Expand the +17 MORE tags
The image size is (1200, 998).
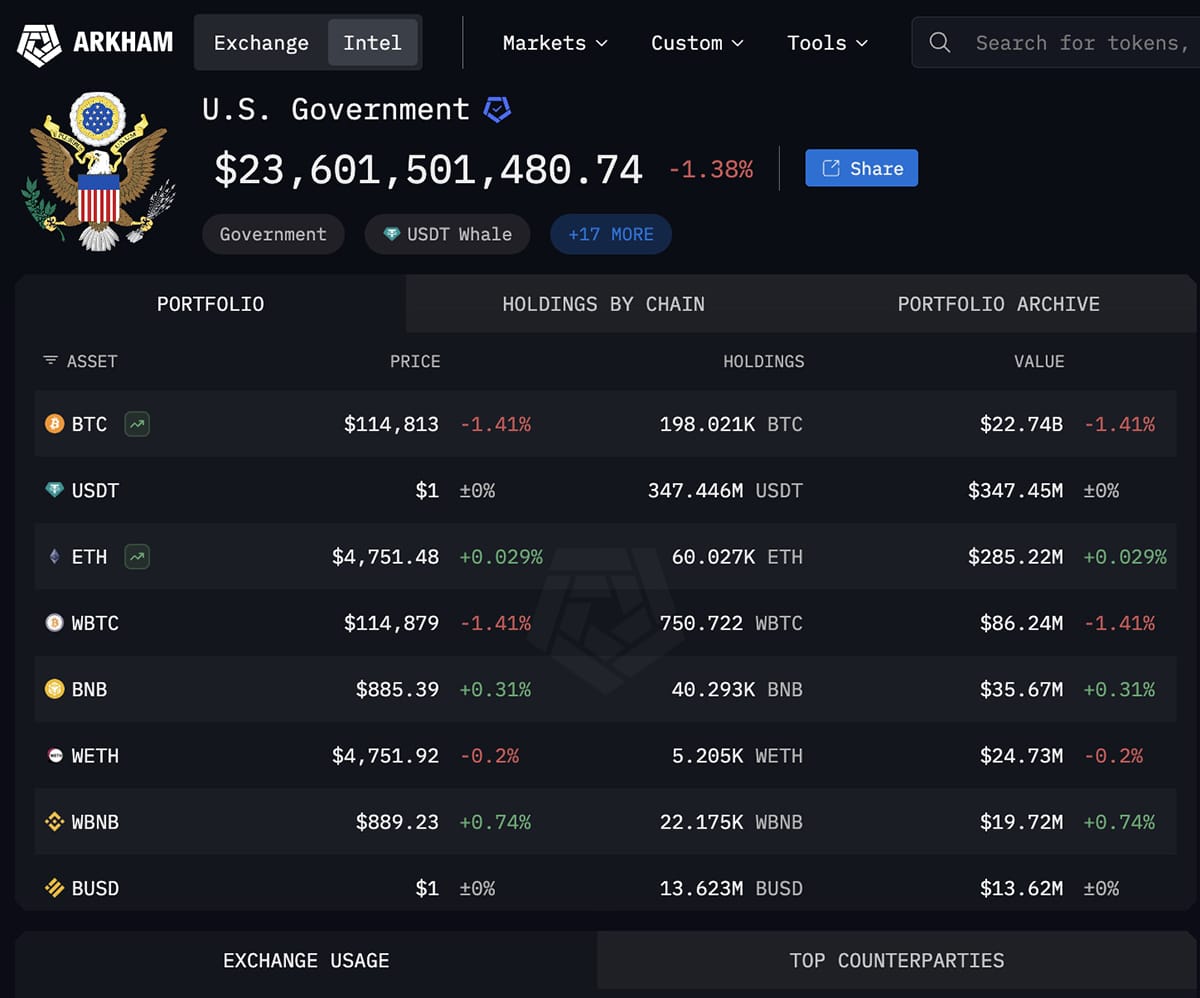611,234
